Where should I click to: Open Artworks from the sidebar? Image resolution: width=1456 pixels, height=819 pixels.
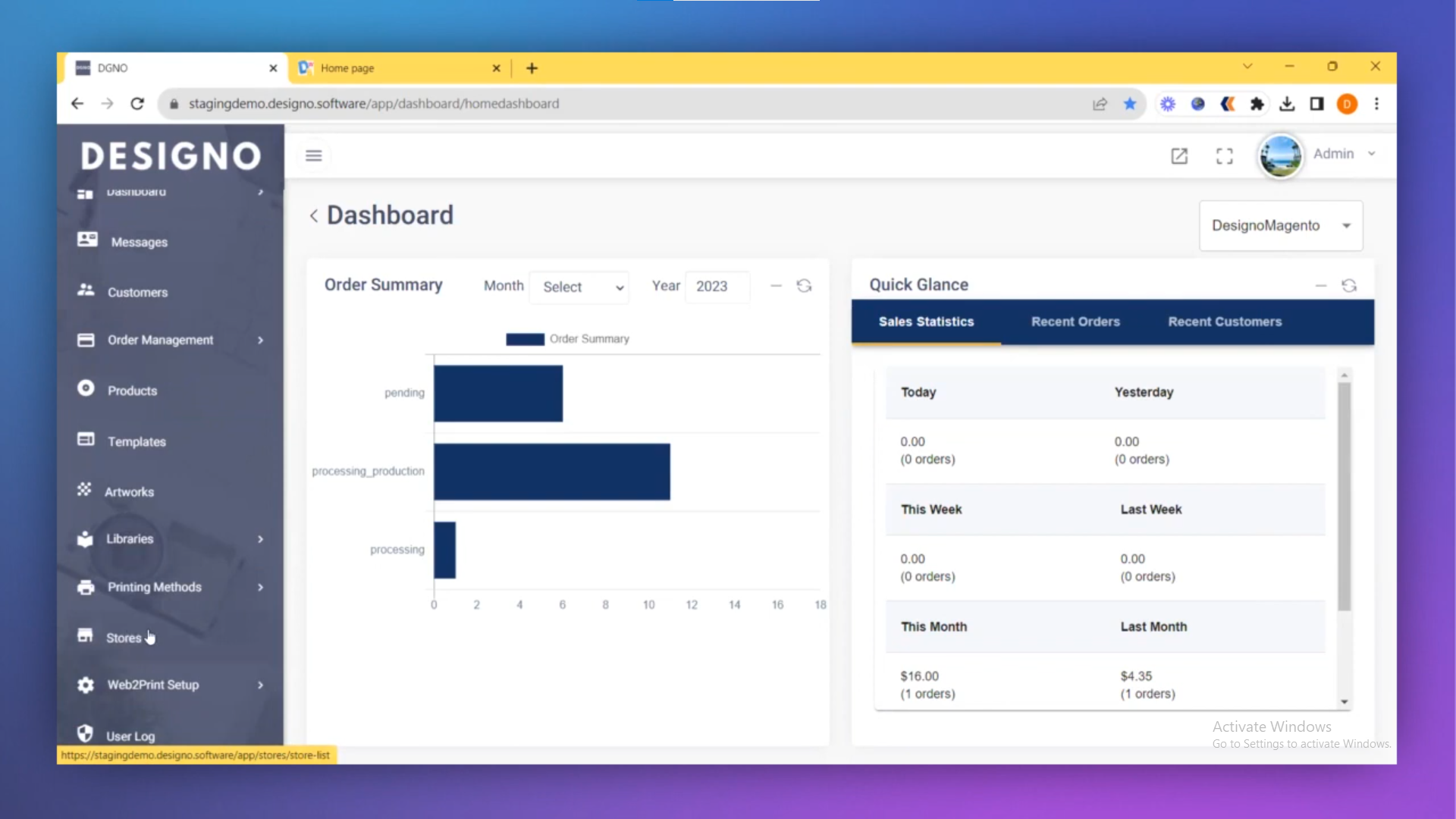tap(129, 491)
